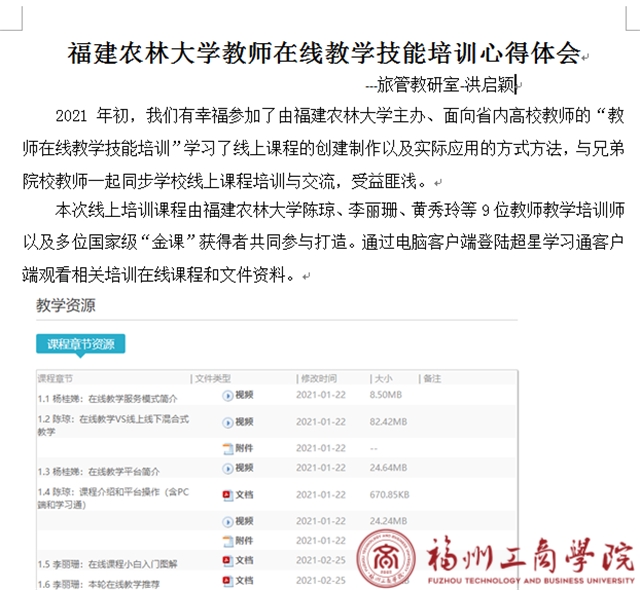
Task: Click the video icon in row 1.3
Action: coord(227,468)
